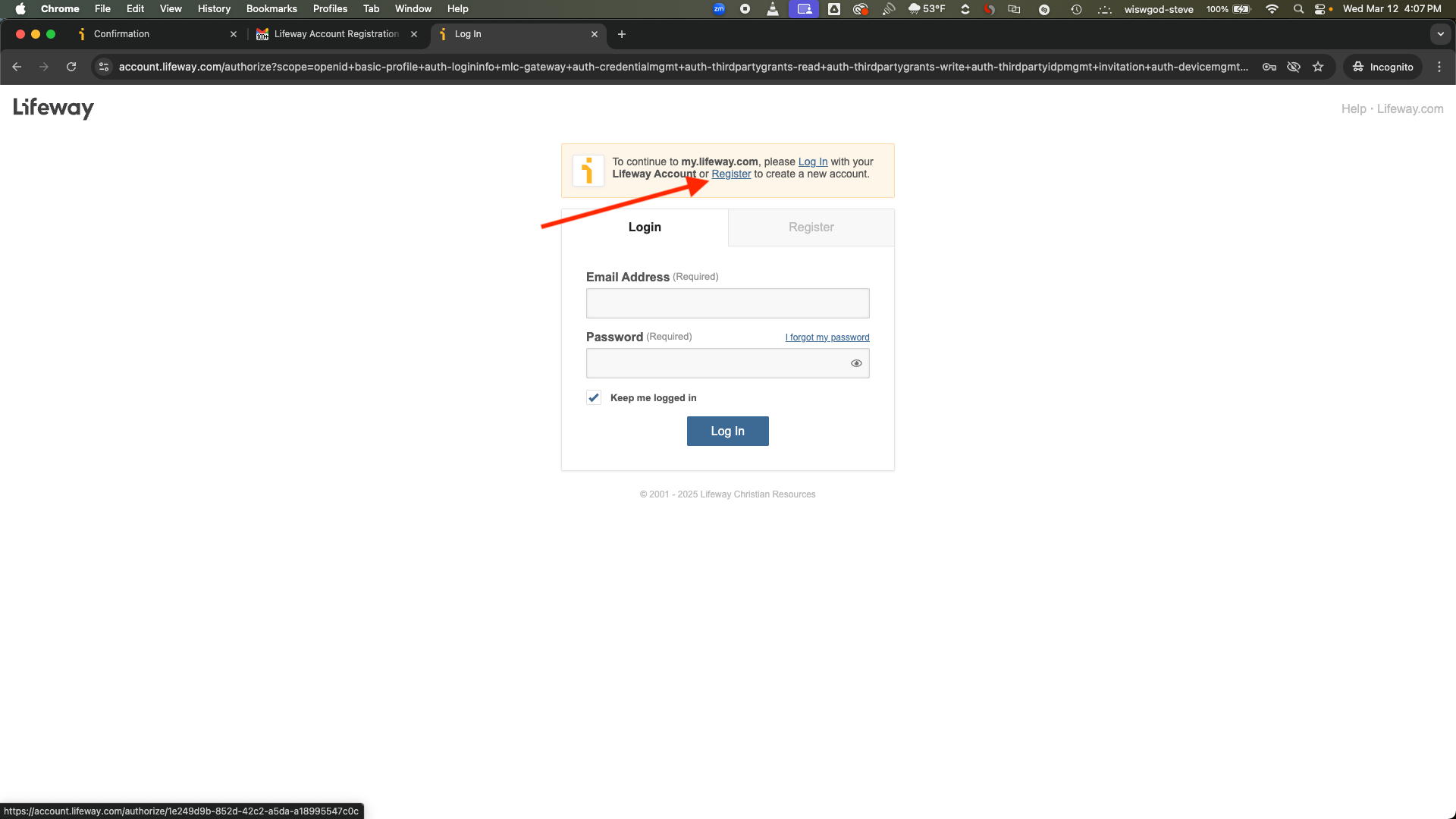
Task: Switch to the Register tab
Action: point(811,227)
